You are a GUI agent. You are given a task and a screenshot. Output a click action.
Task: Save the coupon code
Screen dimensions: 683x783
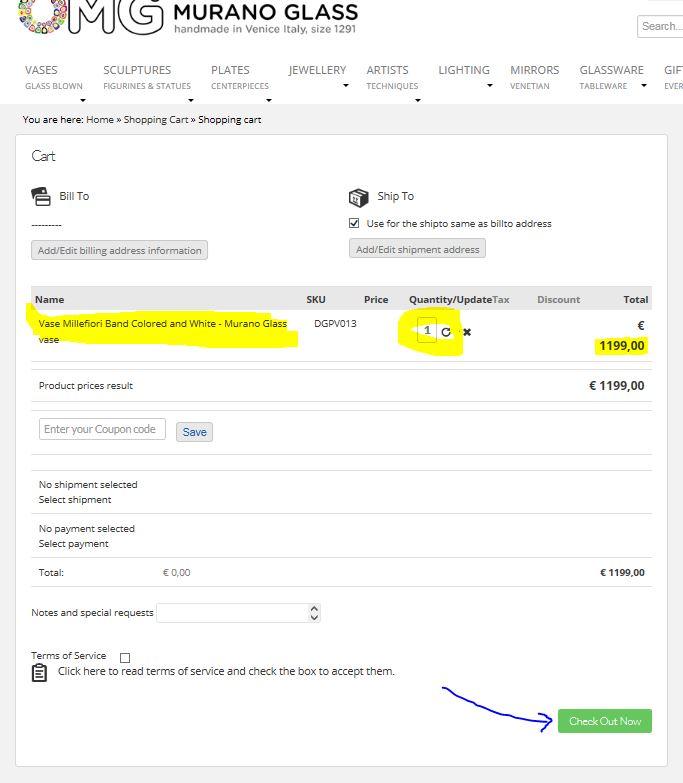click(x=194, y=432)
